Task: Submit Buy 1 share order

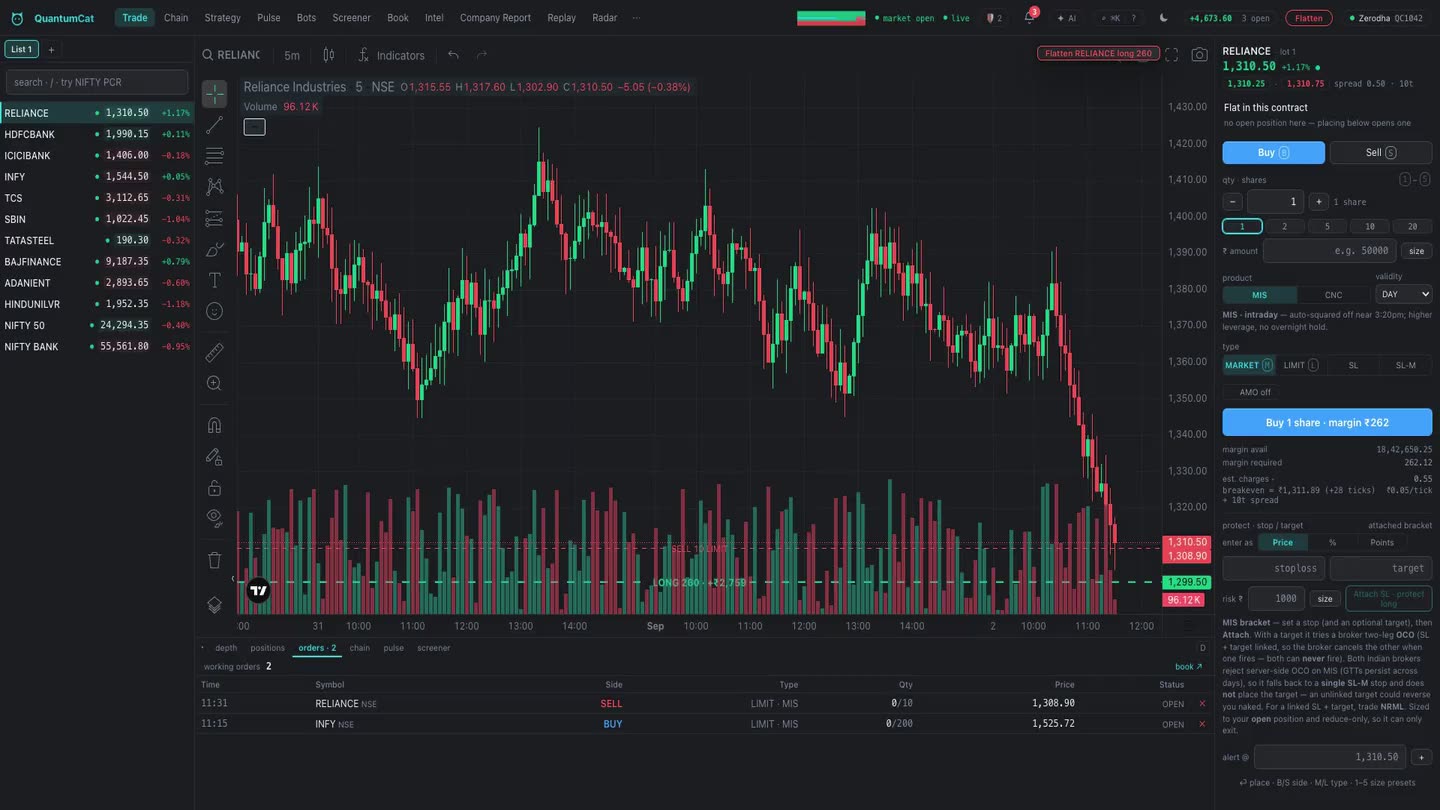Action: (1327, 422)
